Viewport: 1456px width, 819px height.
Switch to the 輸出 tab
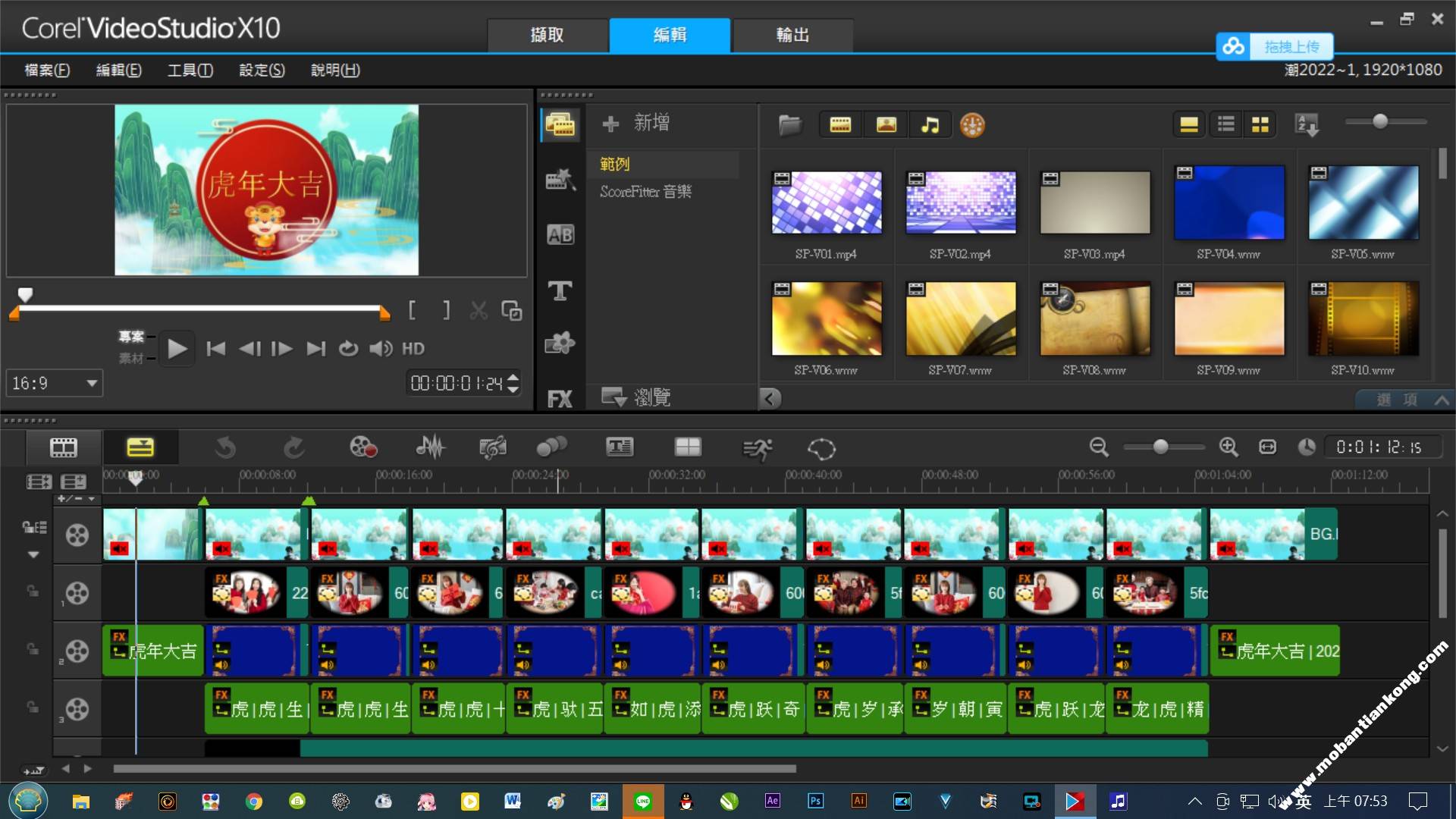click(793, 35)
